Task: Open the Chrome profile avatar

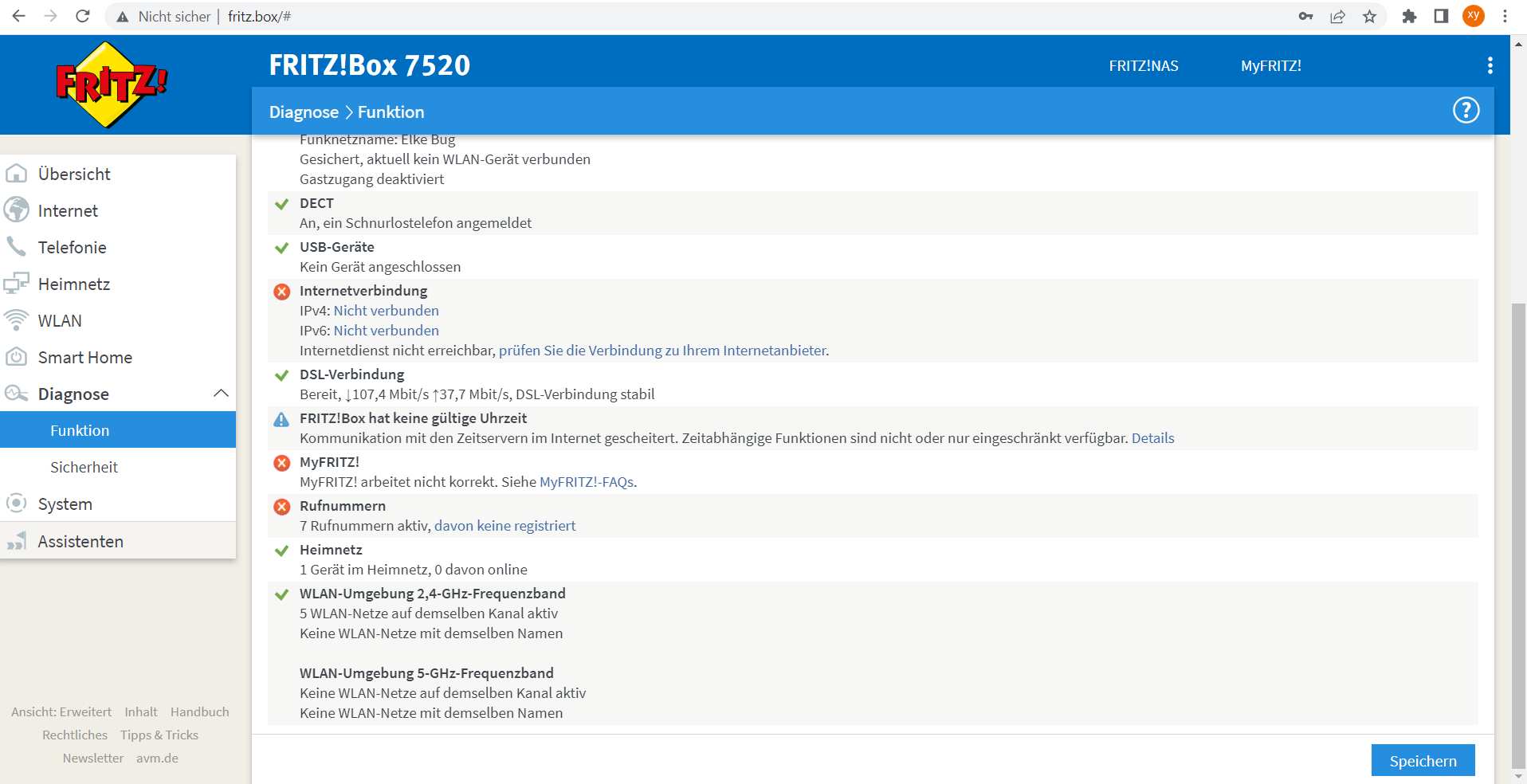Action: tap(1474, 16)
